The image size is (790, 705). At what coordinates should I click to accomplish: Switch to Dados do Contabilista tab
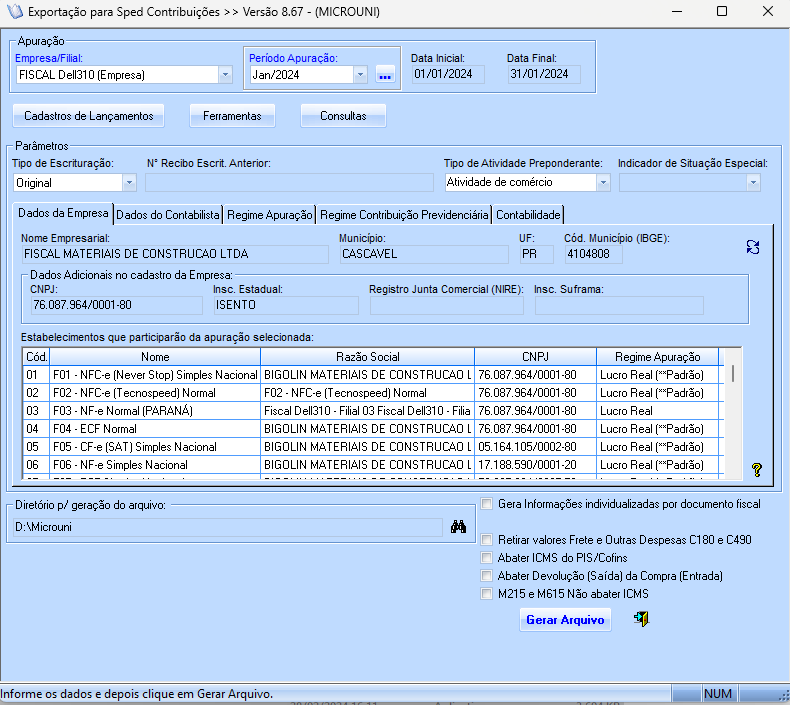(168, 215)
